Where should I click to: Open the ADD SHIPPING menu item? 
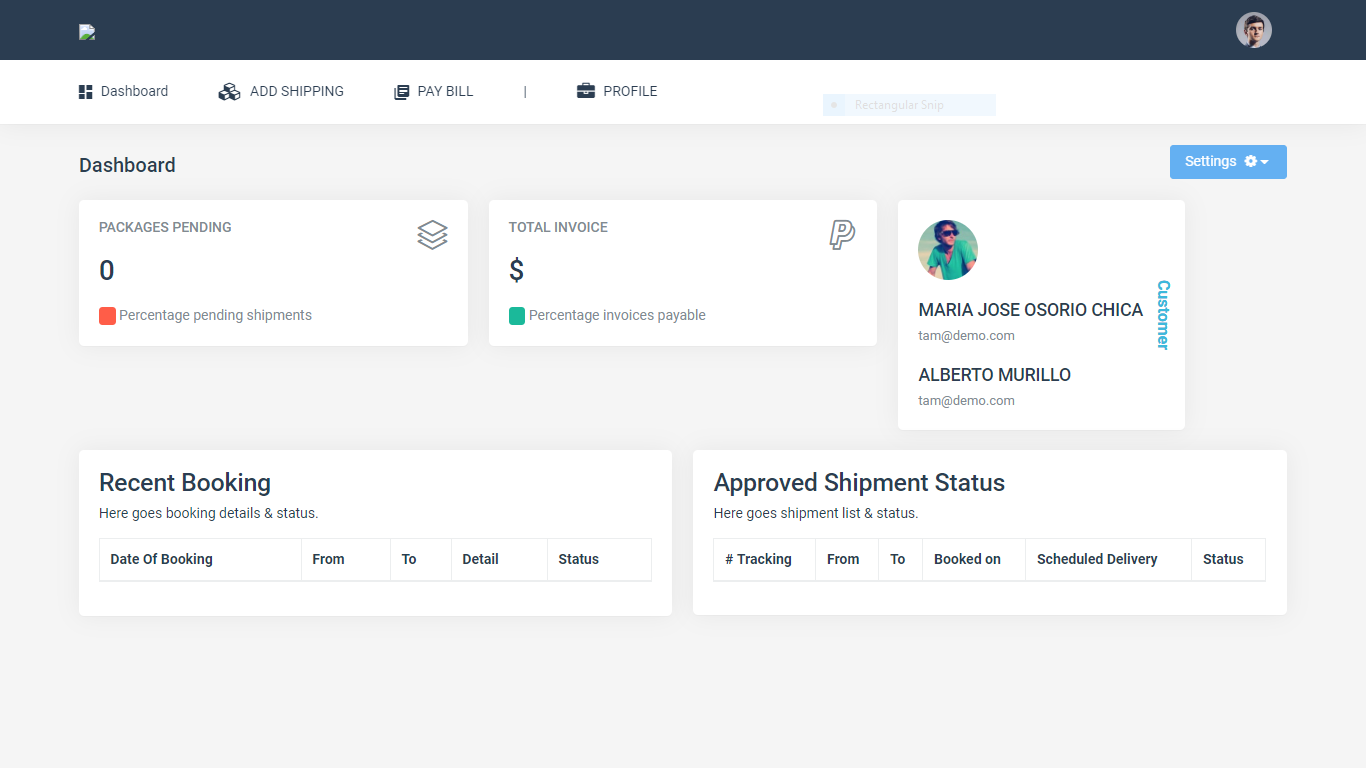click(296, 91)
